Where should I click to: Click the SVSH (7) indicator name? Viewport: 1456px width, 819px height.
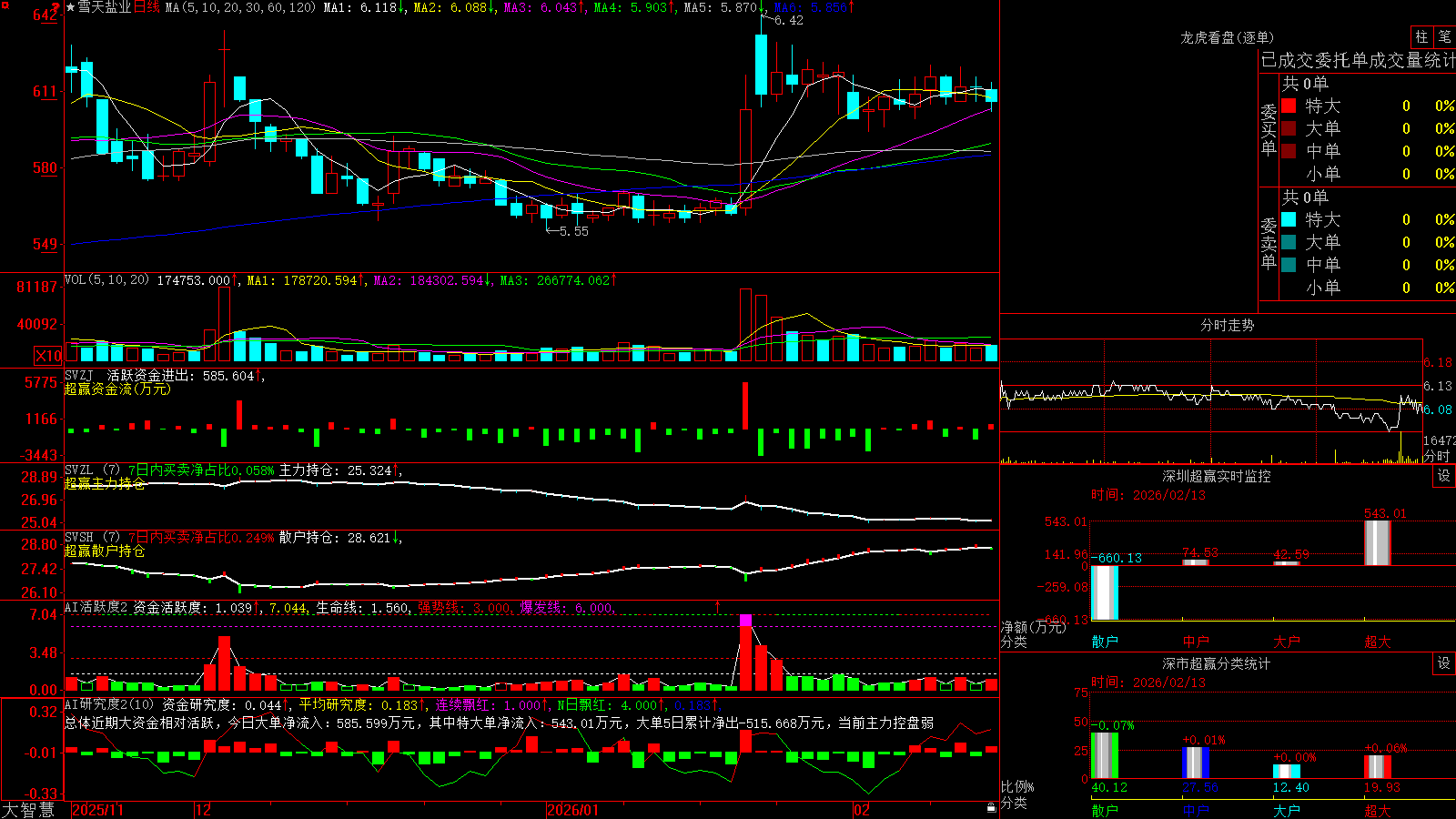click(92, 538)
